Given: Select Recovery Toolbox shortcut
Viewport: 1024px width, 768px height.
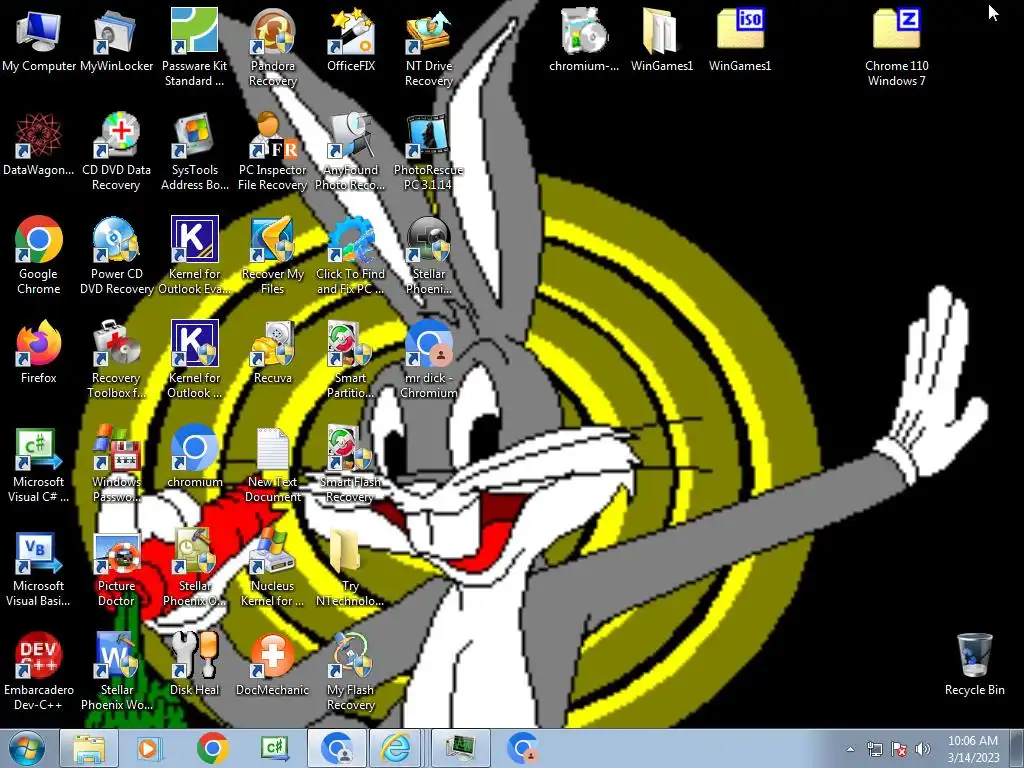Looking at the screenshot, I should 116,359.
